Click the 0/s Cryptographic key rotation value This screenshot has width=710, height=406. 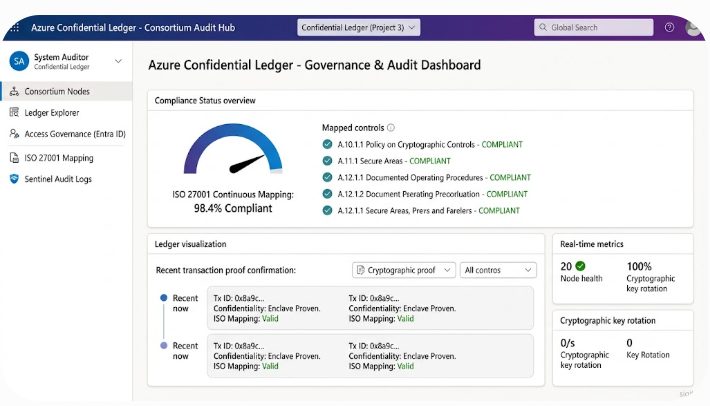click(567, 343)
